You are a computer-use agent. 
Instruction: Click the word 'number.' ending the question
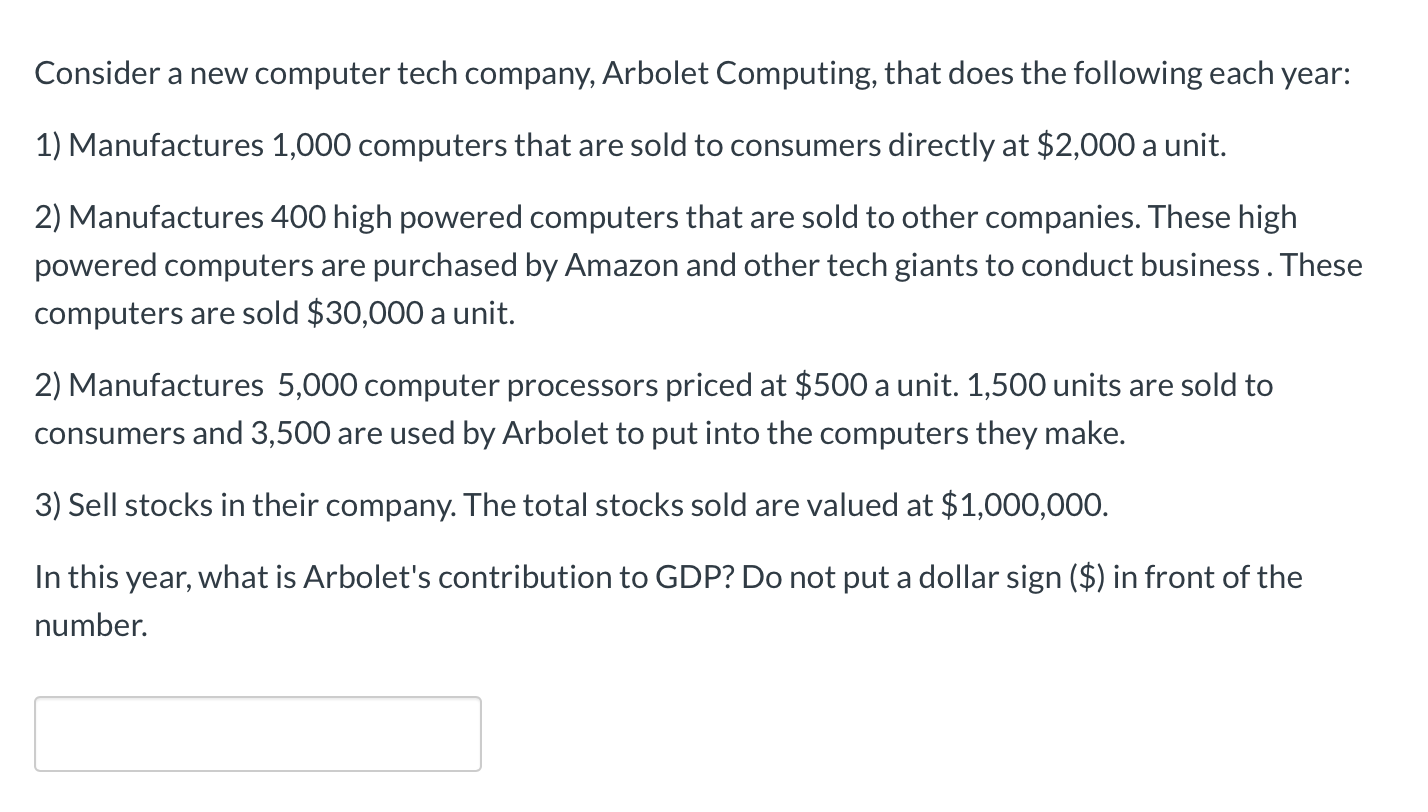pos(88,624)
